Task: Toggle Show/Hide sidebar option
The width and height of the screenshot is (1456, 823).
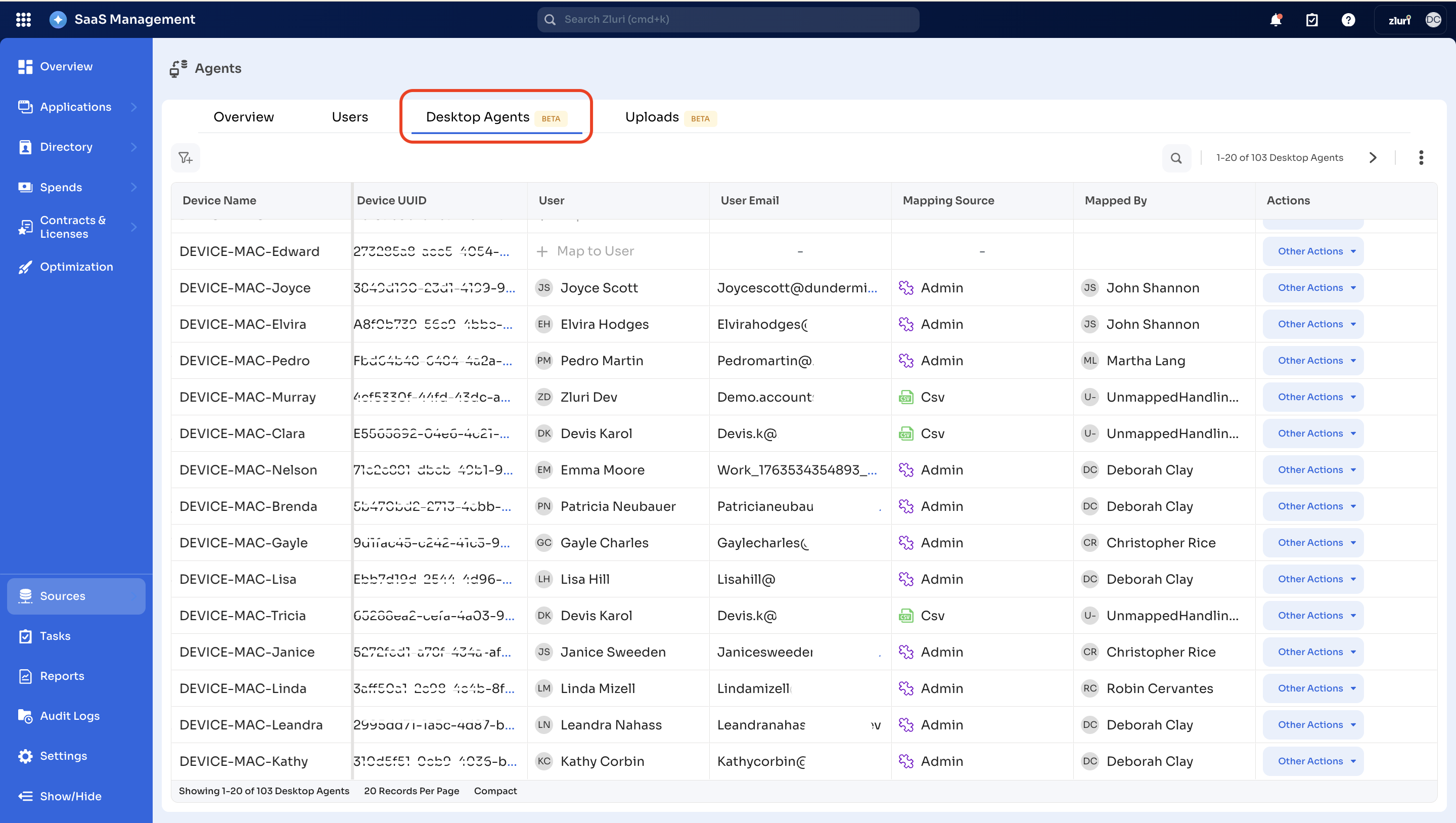Action: [70, 796]
